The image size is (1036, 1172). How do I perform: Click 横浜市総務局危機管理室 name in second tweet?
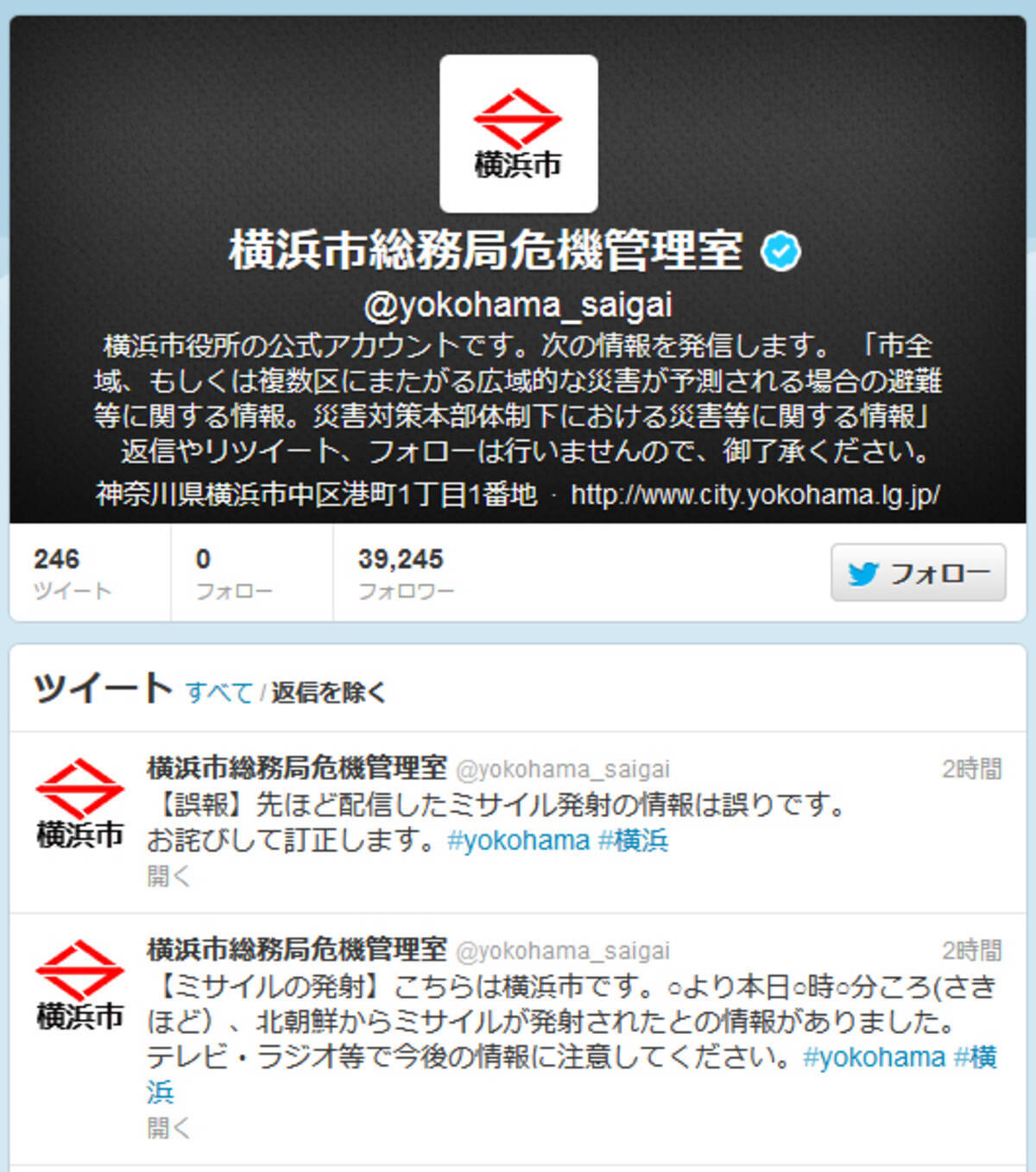click(297, 950)
